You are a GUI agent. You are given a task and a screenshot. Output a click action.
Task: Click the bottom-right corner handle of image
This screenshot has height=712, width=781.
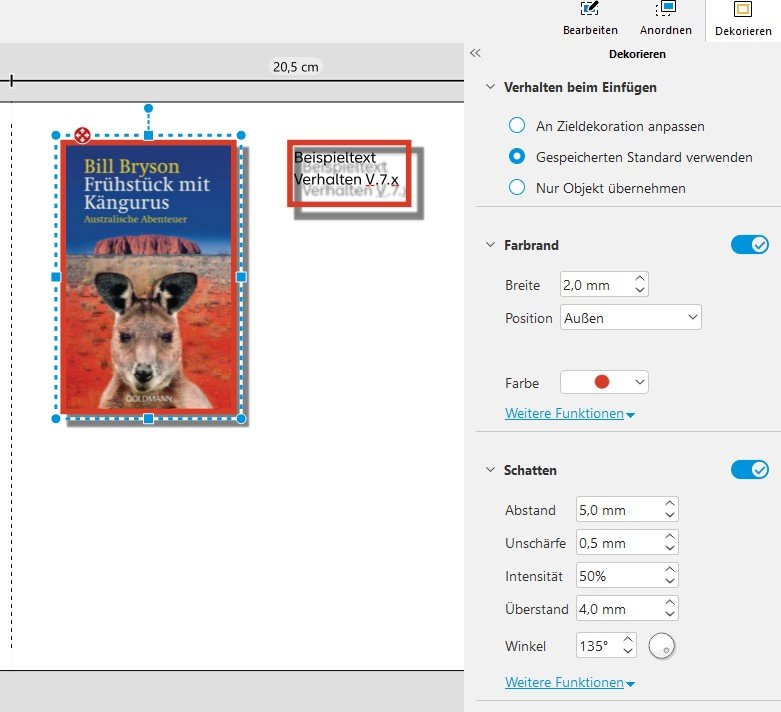pos(241,418)
